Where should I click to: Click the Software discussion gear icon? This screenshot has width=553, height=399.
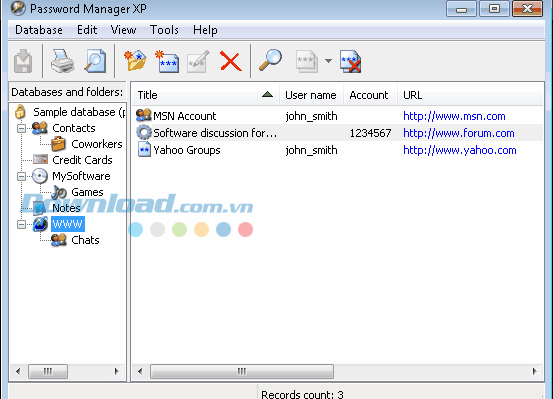[144, 133]
